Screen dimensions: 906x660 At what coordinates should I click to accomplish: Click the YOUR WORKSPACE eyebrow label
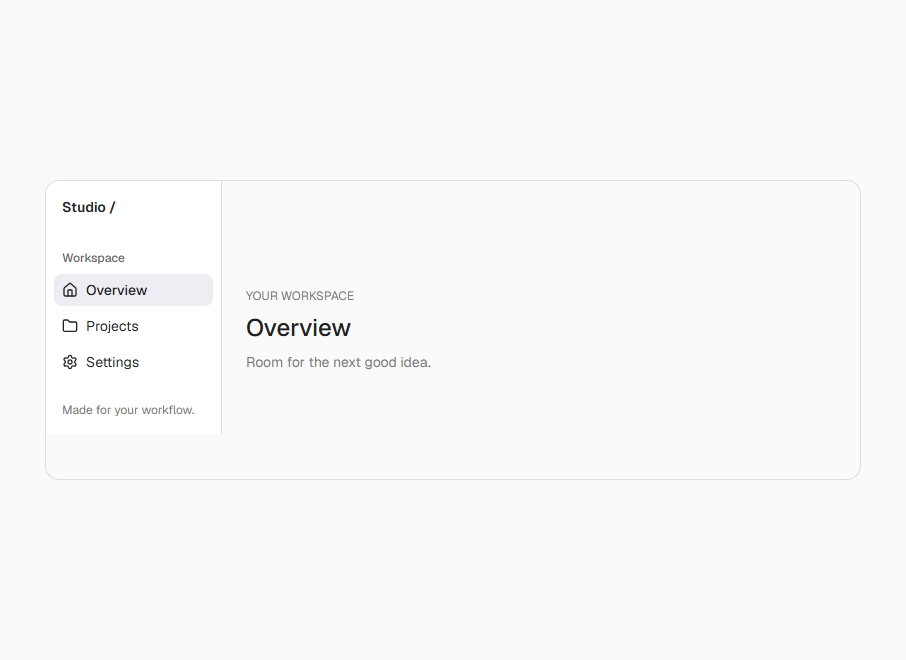[300, 296]
